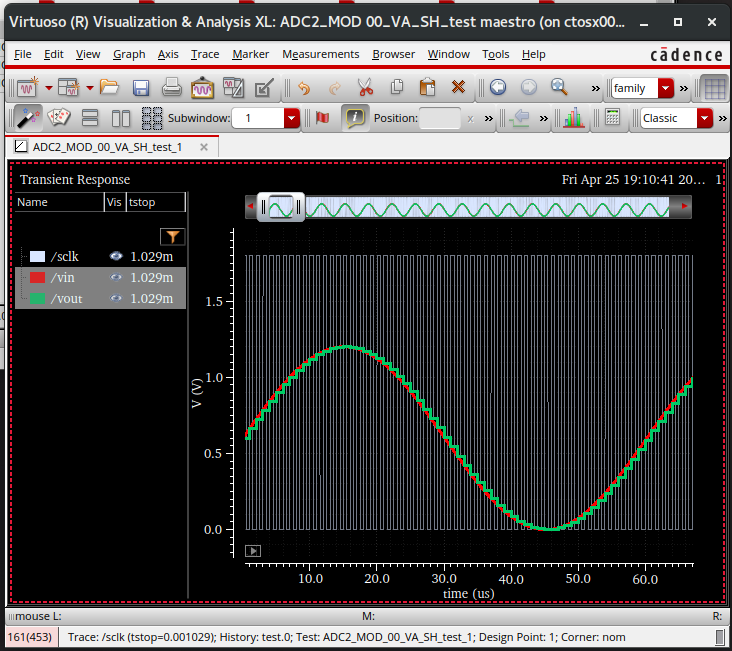Hide the /vin trace with its eye icon
Screen dimensions: 732x651
click(x=117, y=278)
